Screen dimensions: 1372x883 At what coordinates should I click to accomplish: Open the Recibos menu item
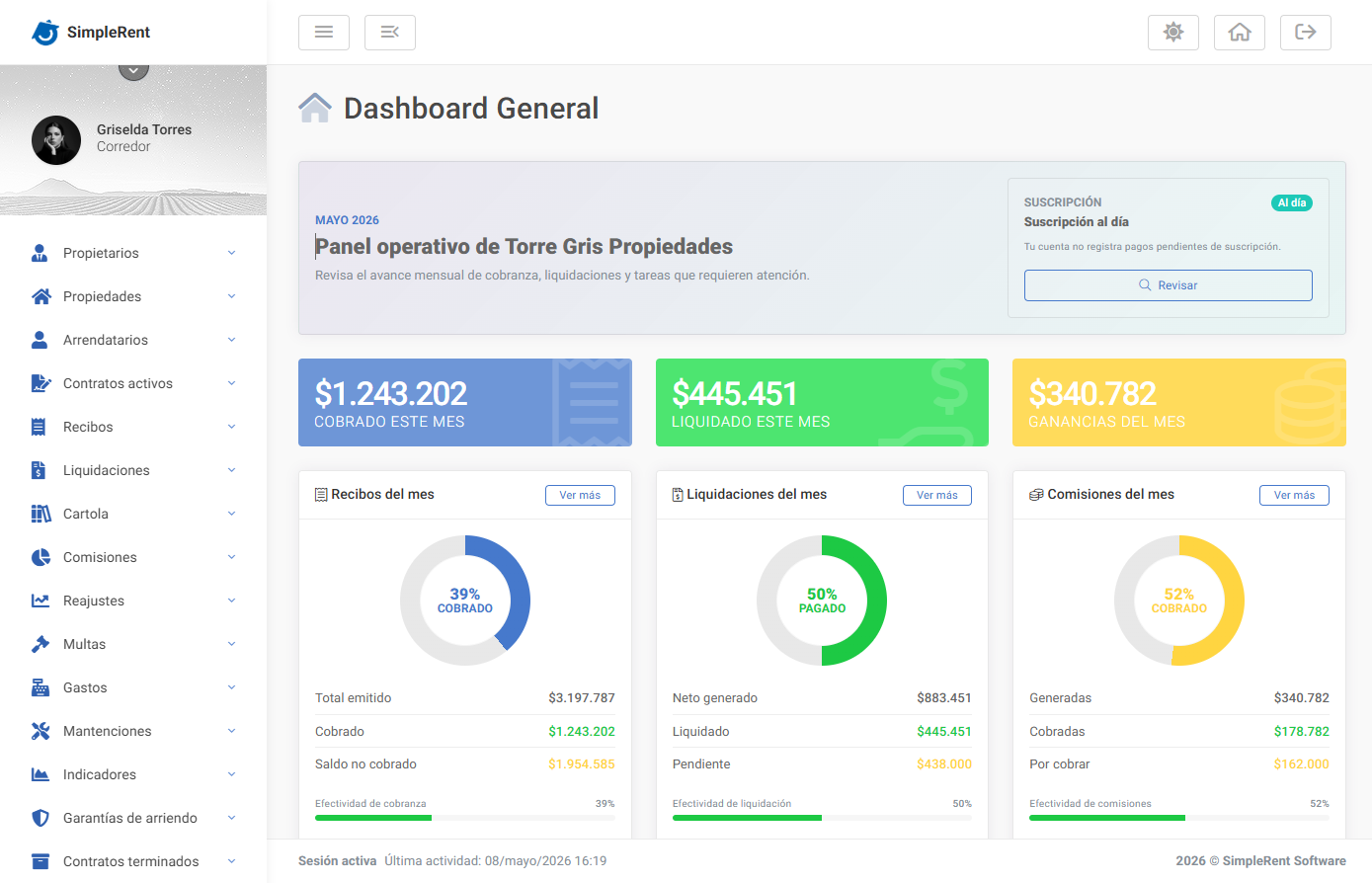pos(133,427)
